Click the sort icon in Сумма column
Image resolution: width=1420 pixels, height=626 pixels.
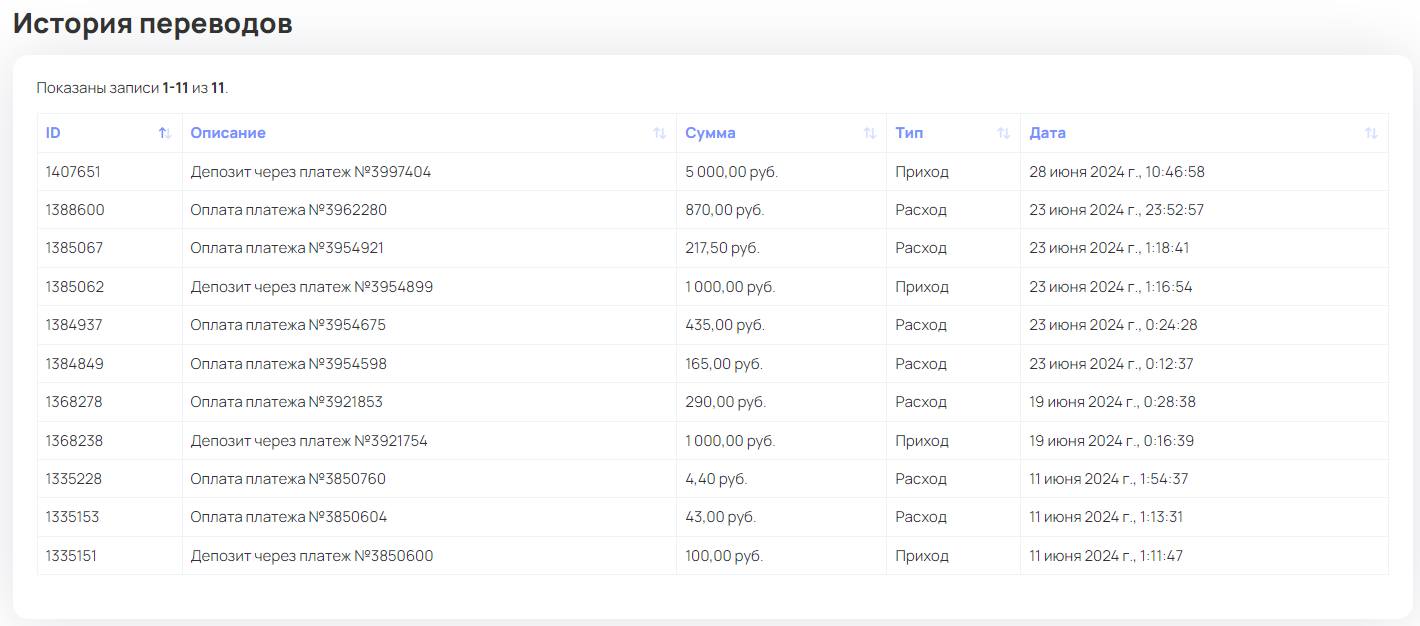pos(869,133)
